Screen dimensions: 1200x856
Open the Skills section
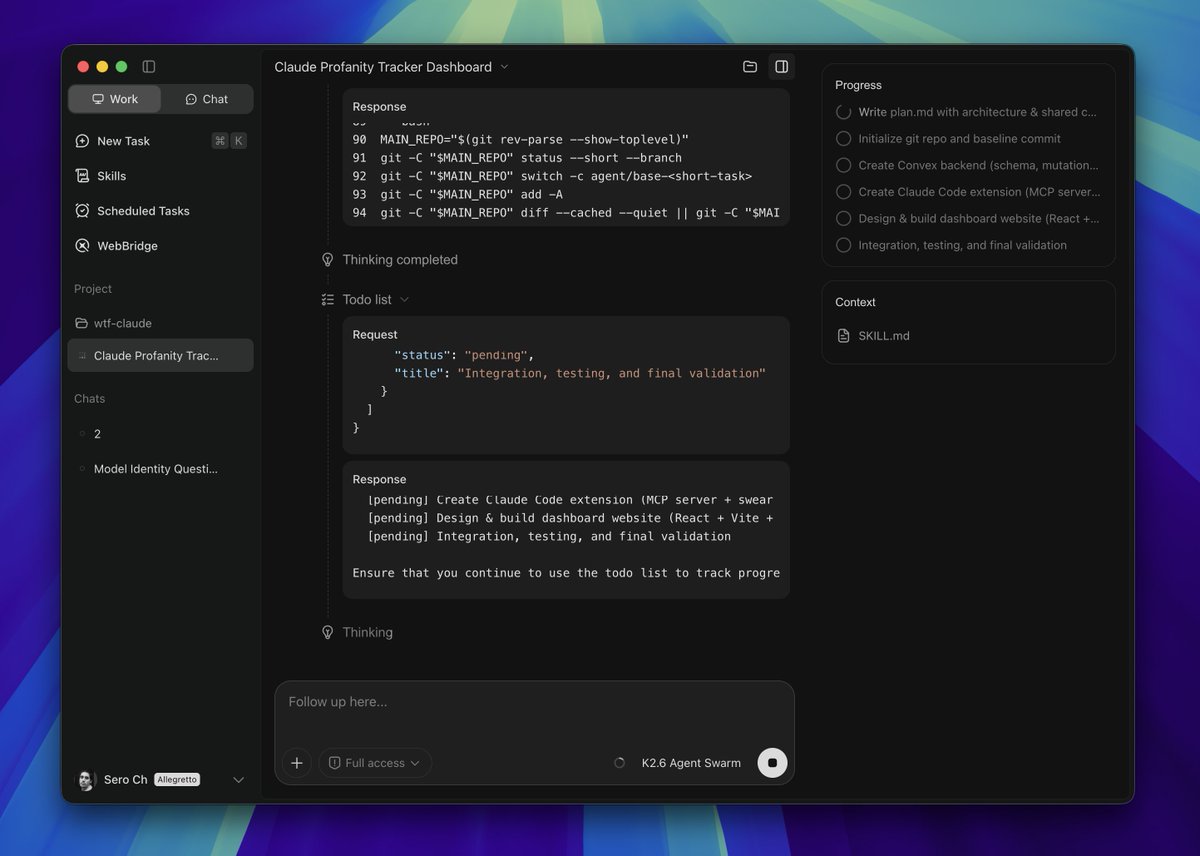[x=160, y=176]
